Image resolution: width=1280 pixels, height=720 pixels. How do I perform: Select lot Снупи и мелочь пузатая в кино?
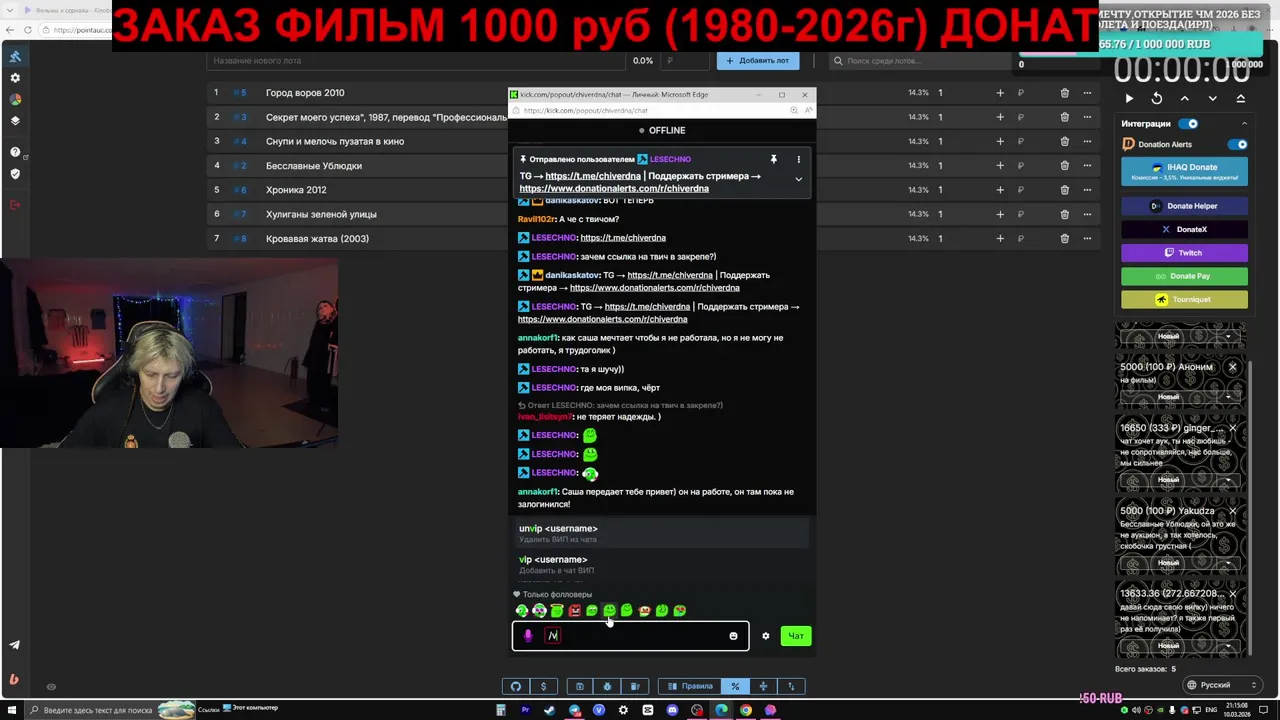coord(335,141)
